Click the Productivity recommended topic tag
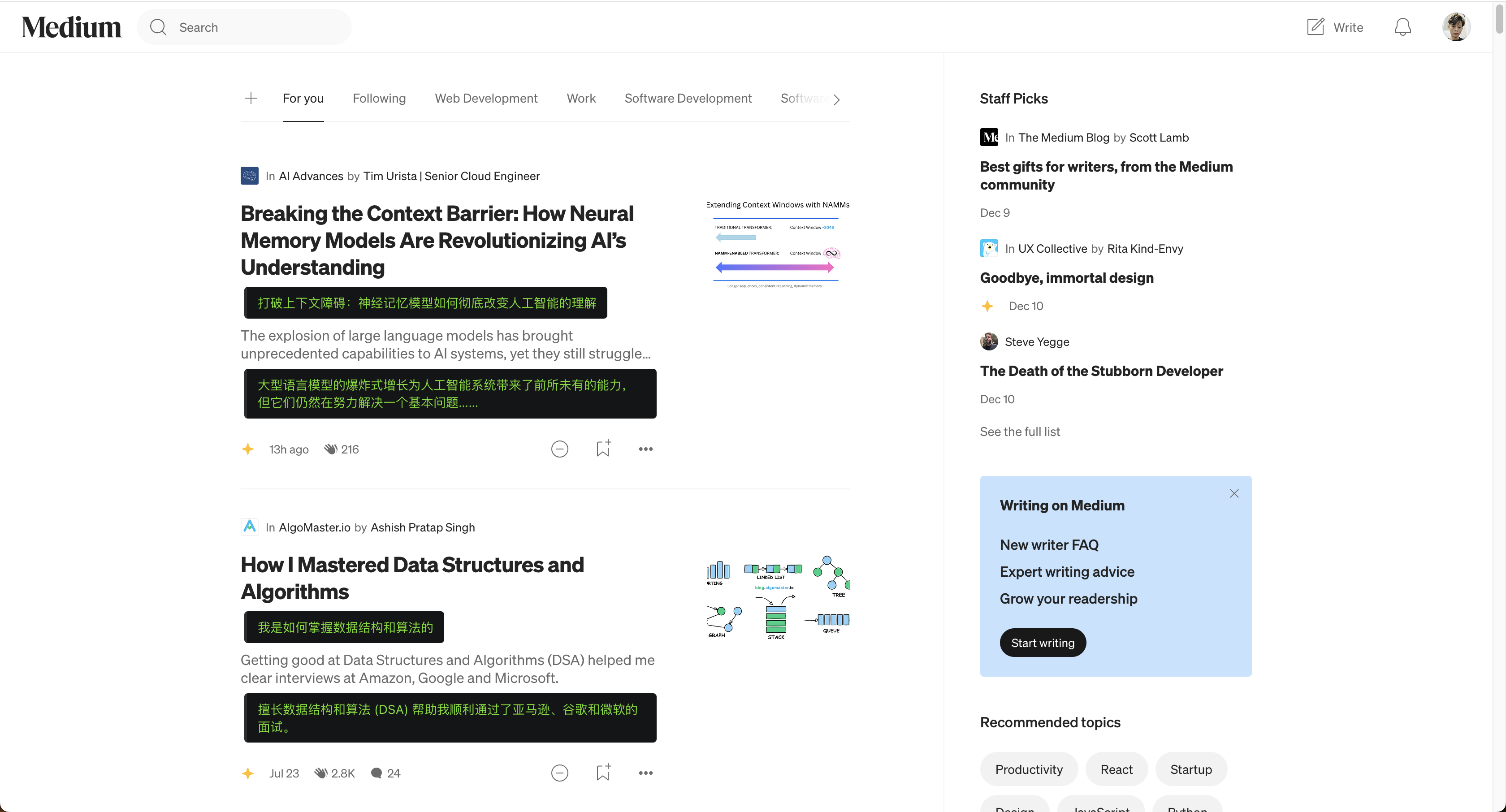The height and width of the screenshot is (812, 1506). point(1029,769)
